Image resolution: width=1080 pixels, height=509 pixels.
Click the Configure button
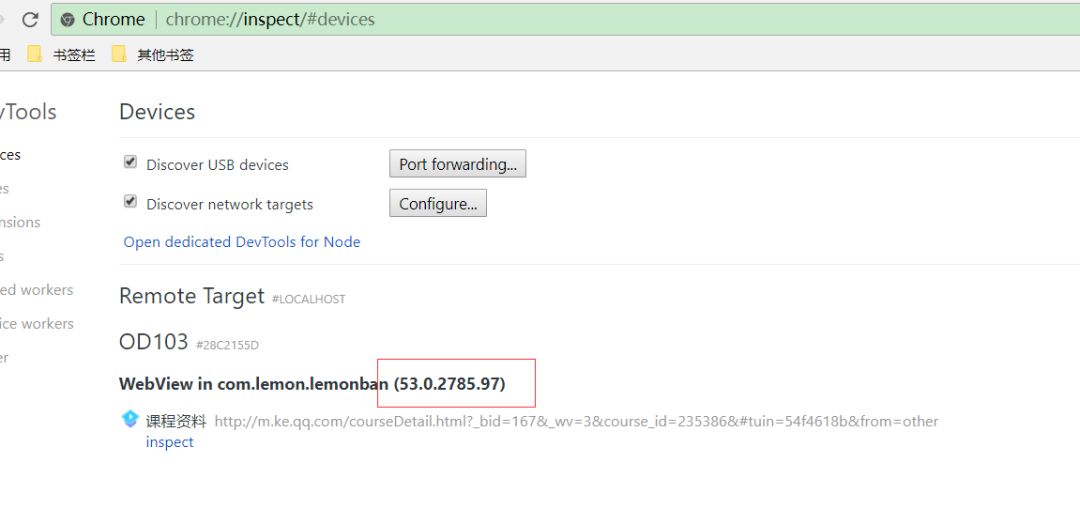coord(438,204)
